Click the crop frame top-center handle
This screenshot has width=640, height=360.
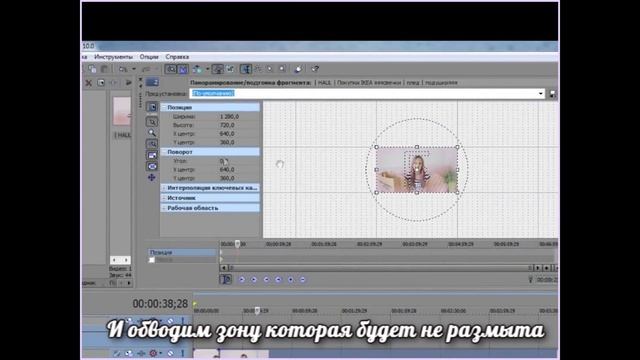coord(417,147)
